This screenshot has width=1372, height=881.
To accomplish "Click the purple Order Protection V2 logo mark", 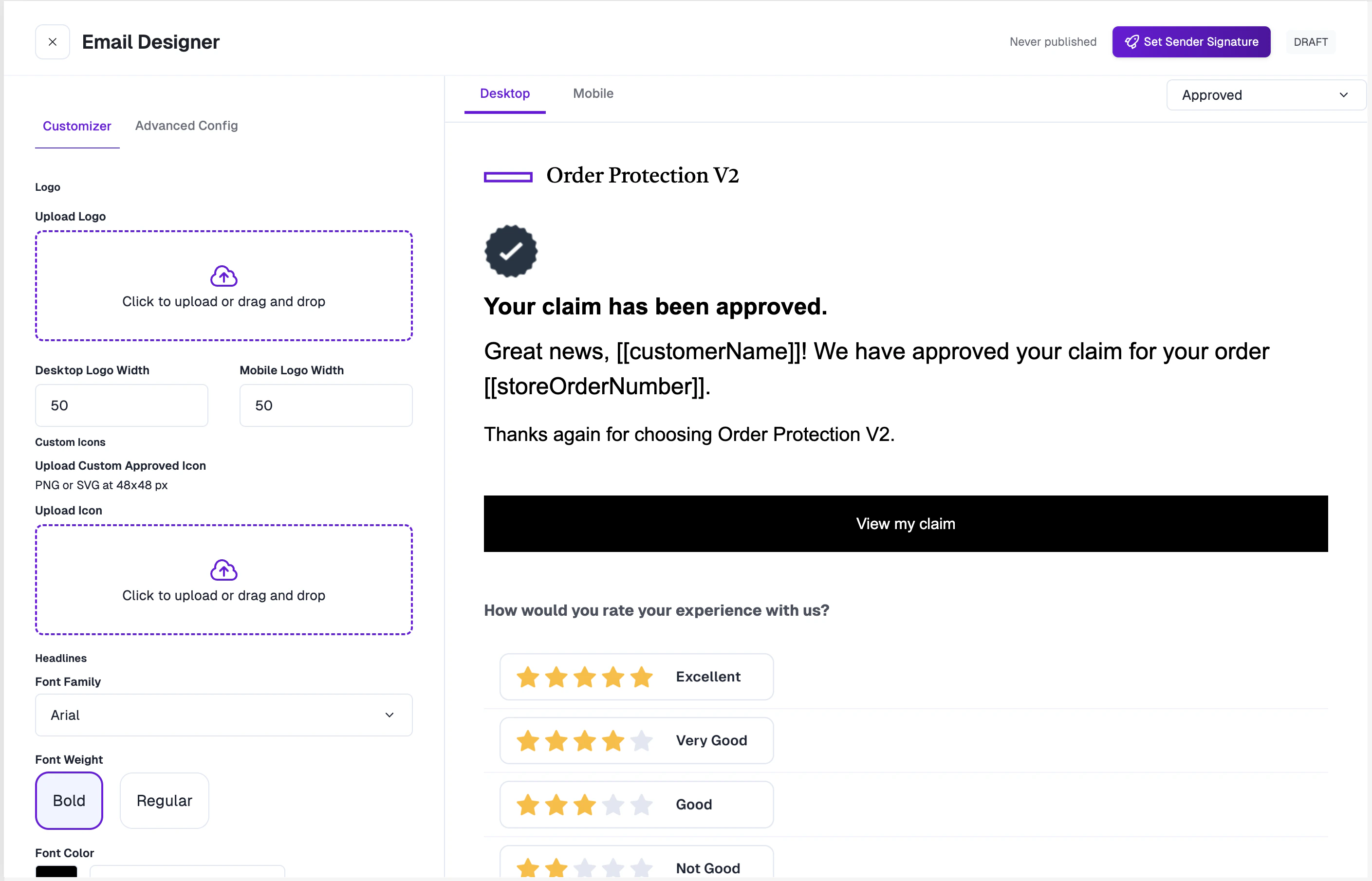I will point(508,177).
